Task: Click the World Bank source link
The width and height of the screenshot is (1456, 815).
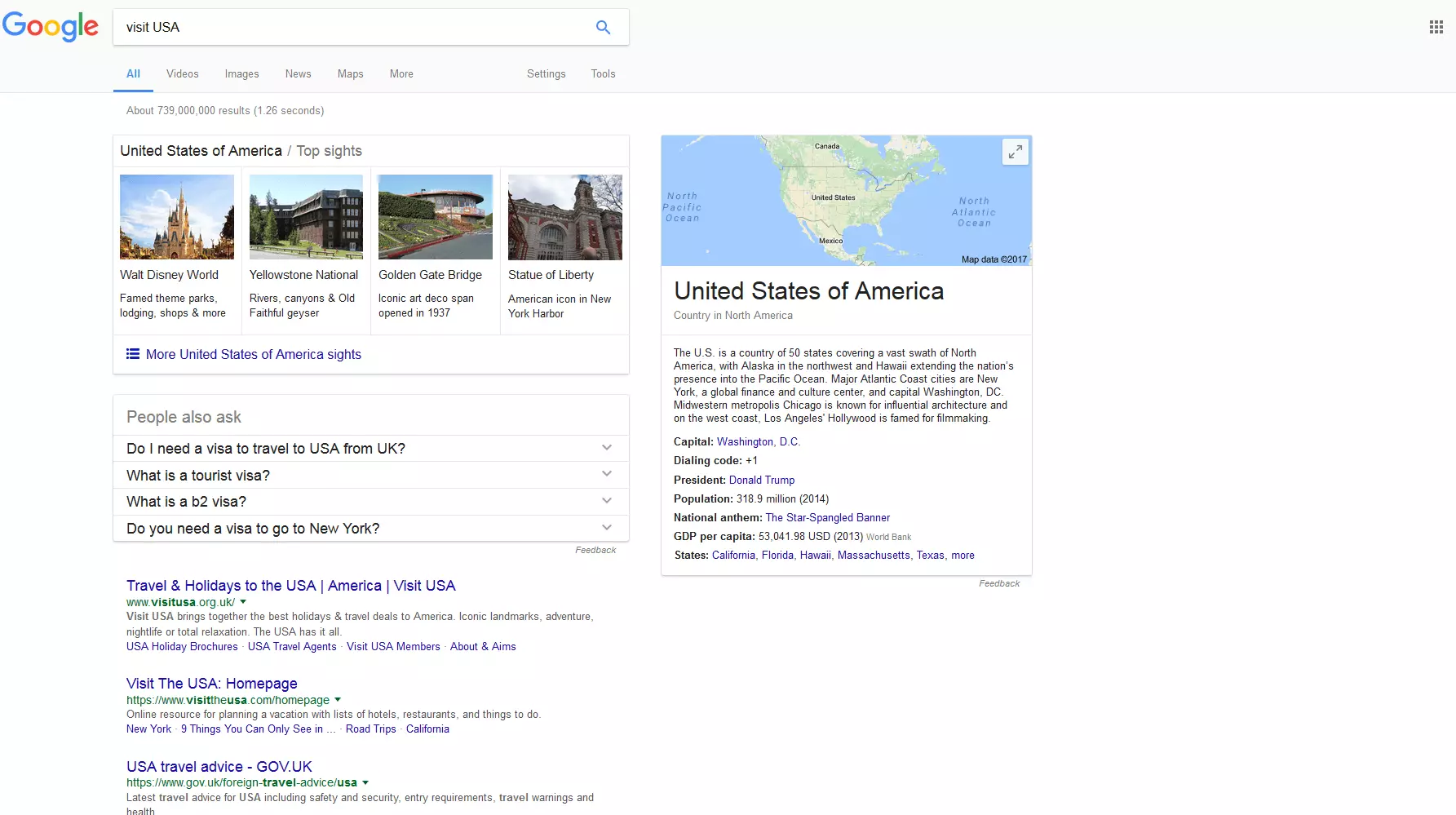Action: 888,537
